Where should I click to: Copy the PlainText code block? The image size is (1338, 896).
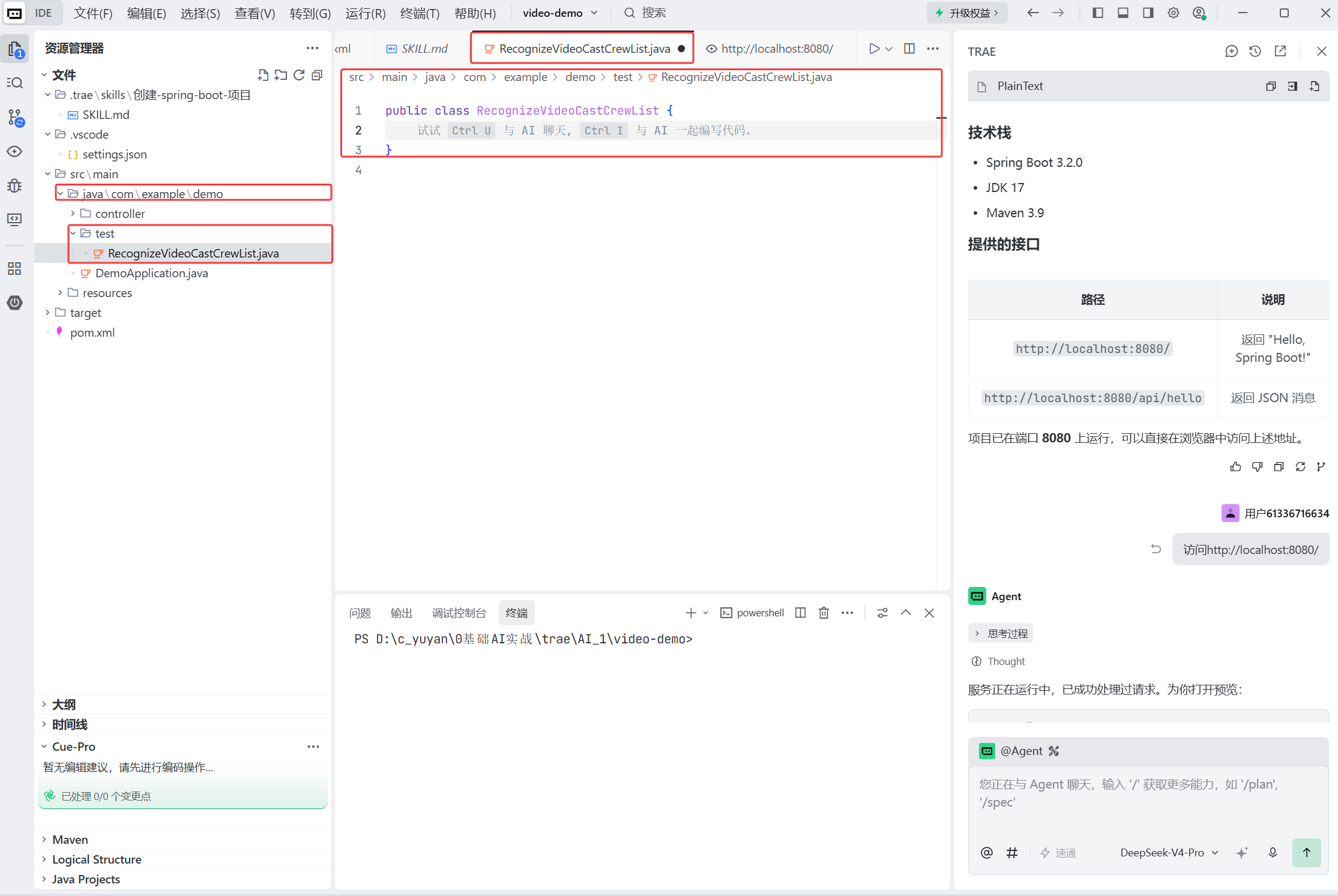coord(1271,86)
